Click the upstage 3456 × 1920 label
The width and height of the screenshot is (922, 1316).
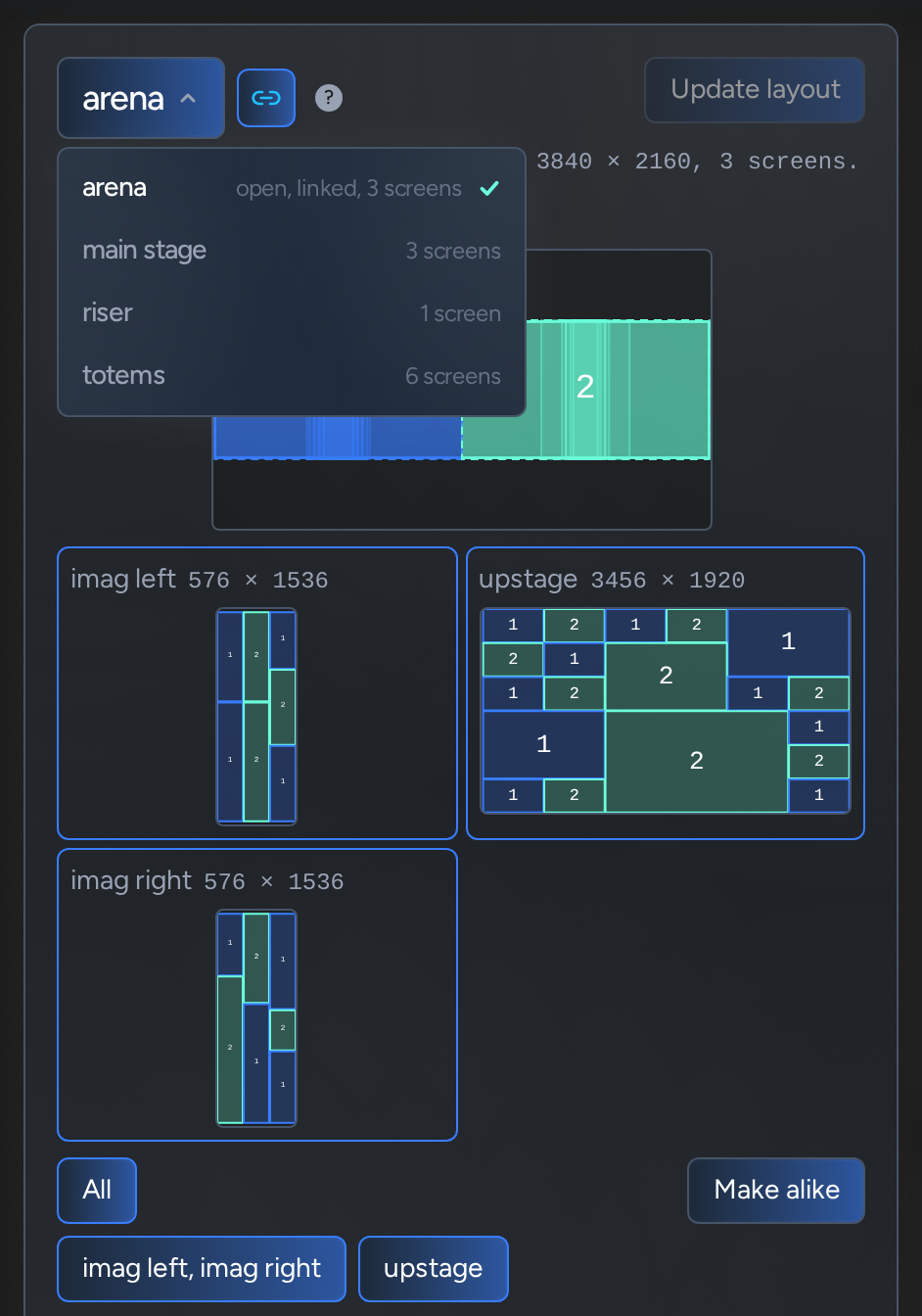[612, 580]
